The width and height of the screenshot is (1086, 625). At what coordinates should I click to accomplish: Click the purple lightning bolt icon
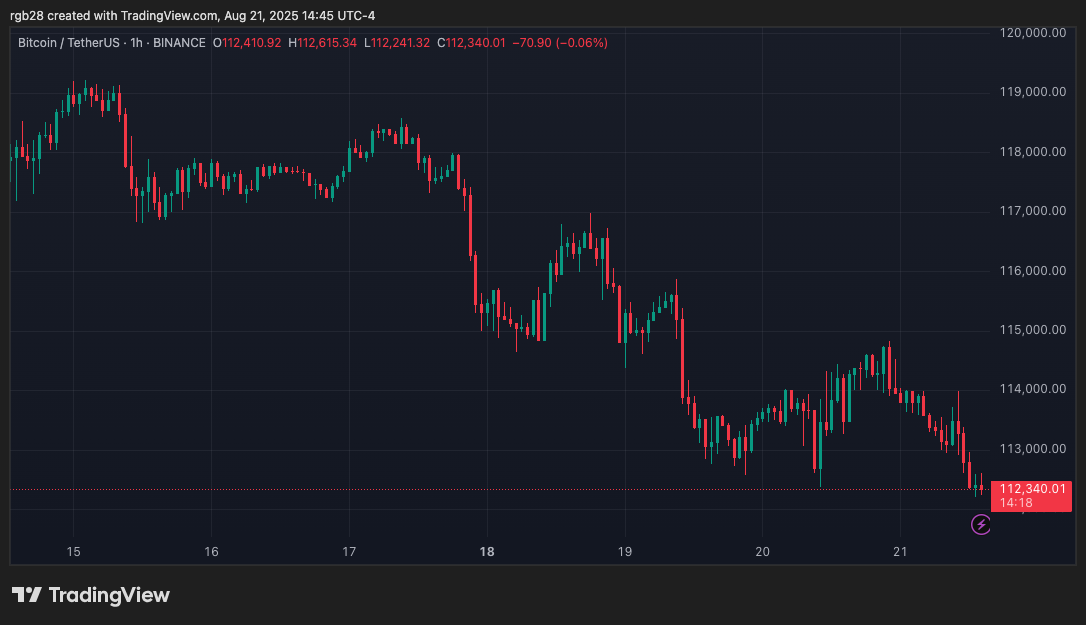pyautogui.click(x=981, y=524)
